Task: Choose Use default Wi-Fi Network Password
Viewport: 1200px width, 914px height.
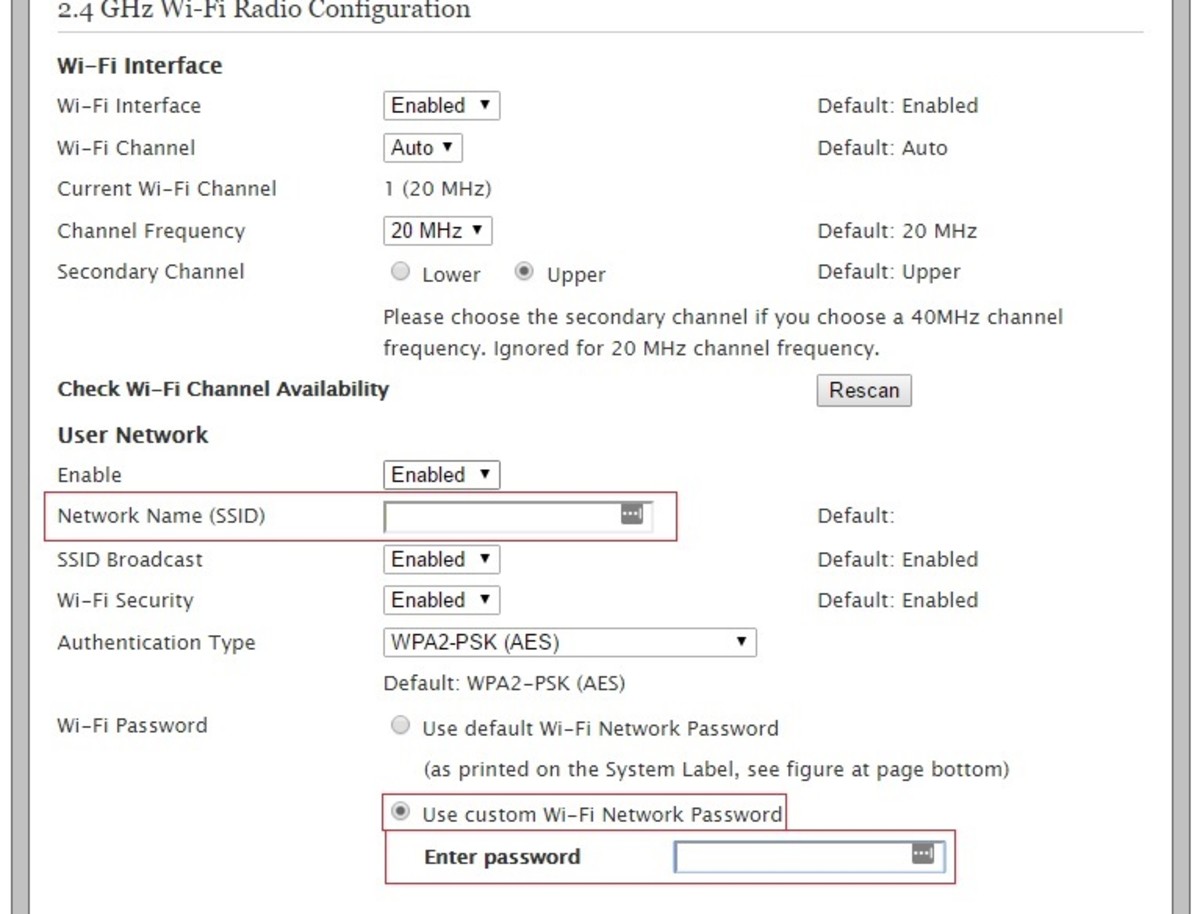Action: tap(400, 726)
